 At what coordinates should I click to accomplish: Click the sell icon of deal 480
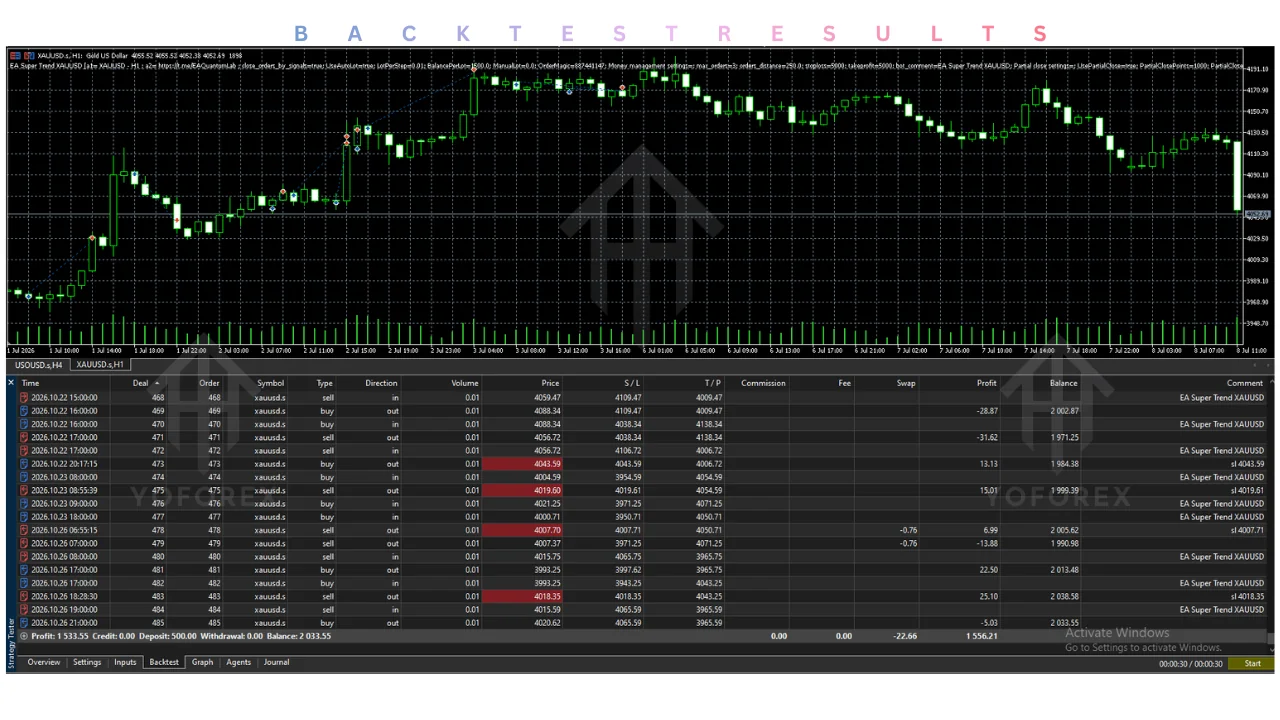tap(24, 557)
